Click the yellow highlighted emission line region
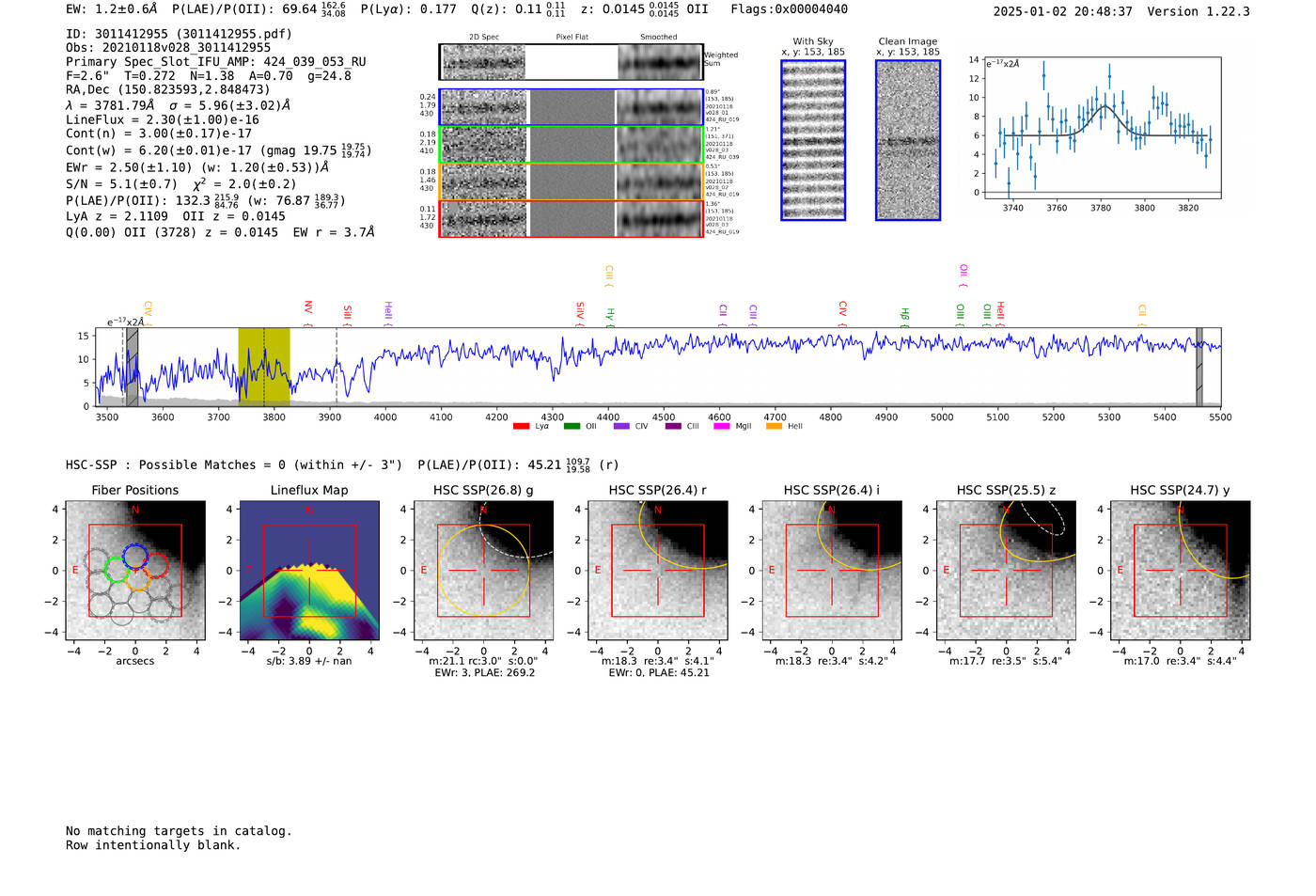 pyautogui.click(x=264, y=367)
